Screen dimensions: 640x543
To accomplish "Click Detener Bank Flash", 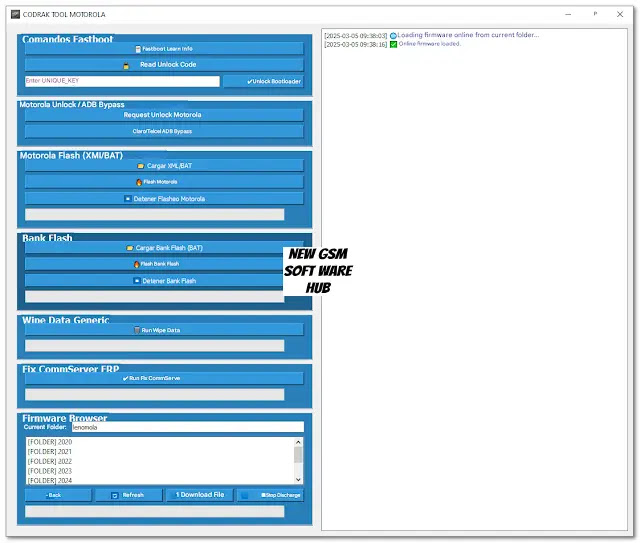I will pyautogui.click(x=154, y=281).
